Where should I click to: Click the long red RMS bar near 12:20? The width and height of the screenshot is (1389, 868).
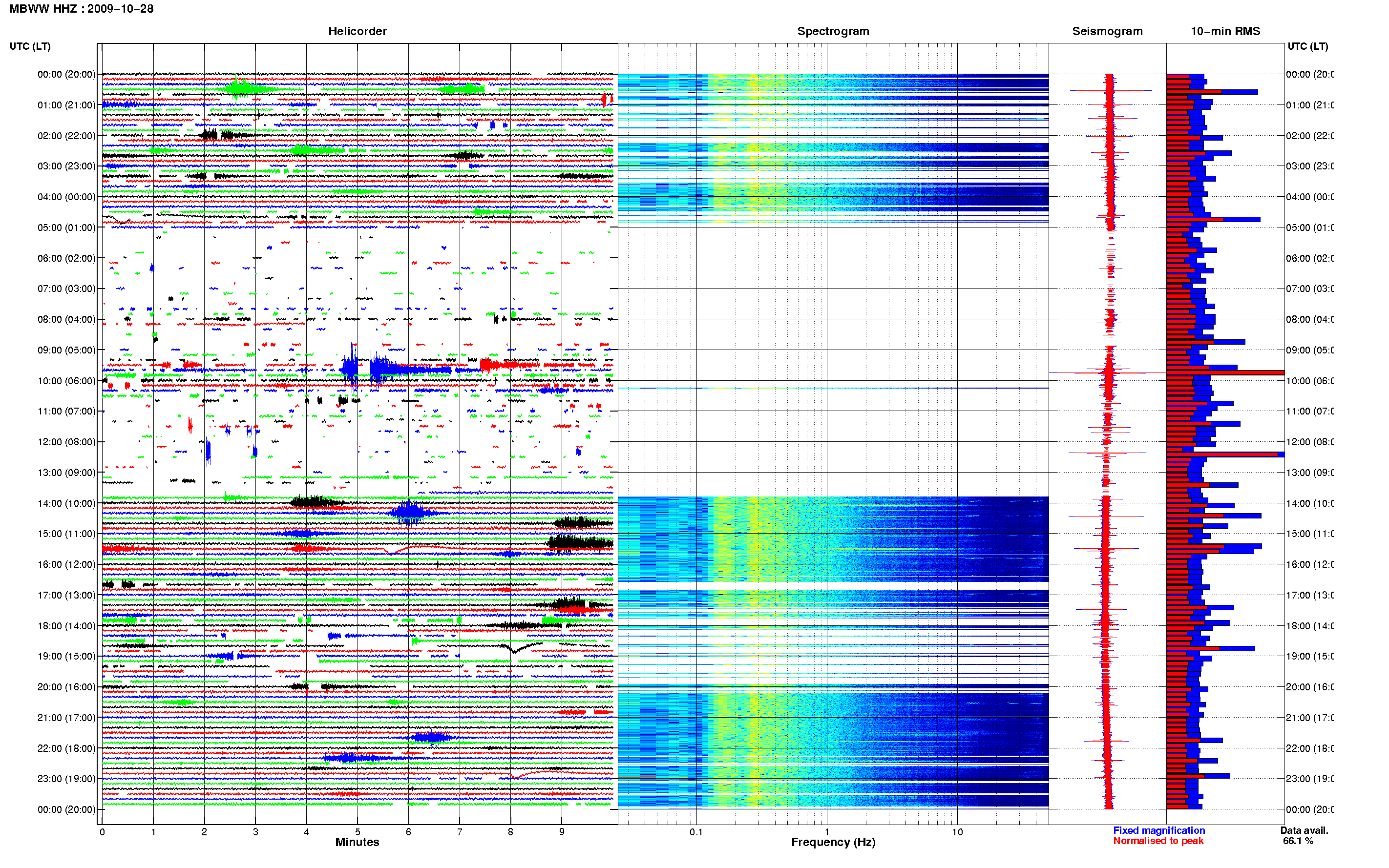click(1222, 454)
